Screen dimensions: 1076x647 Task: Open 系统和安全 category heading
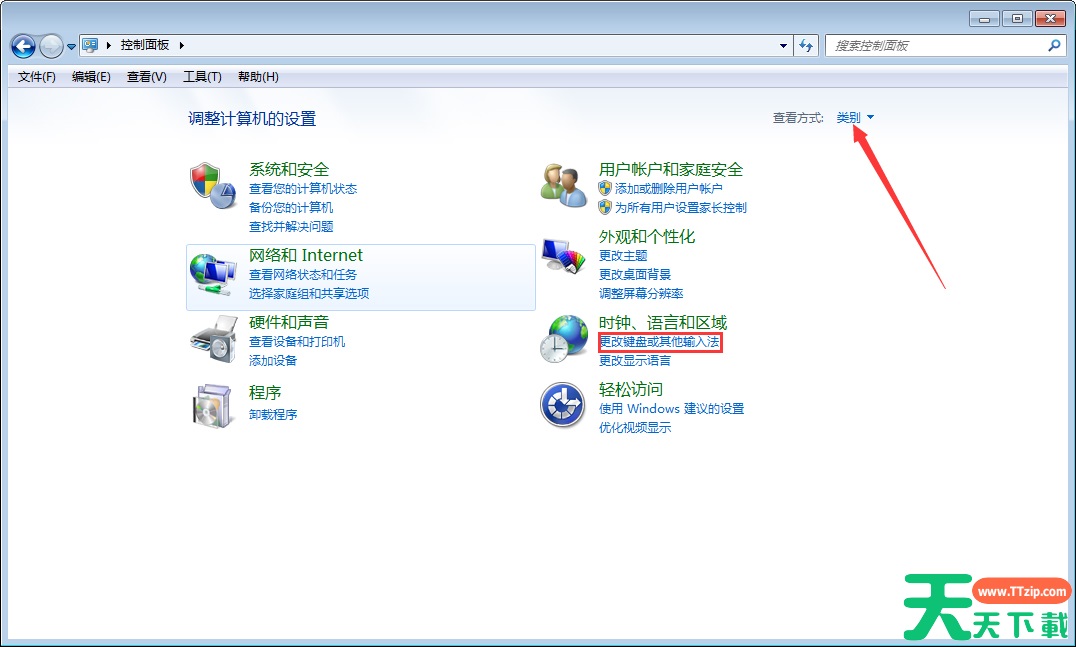pyautogui.click(x=289, y=169)
